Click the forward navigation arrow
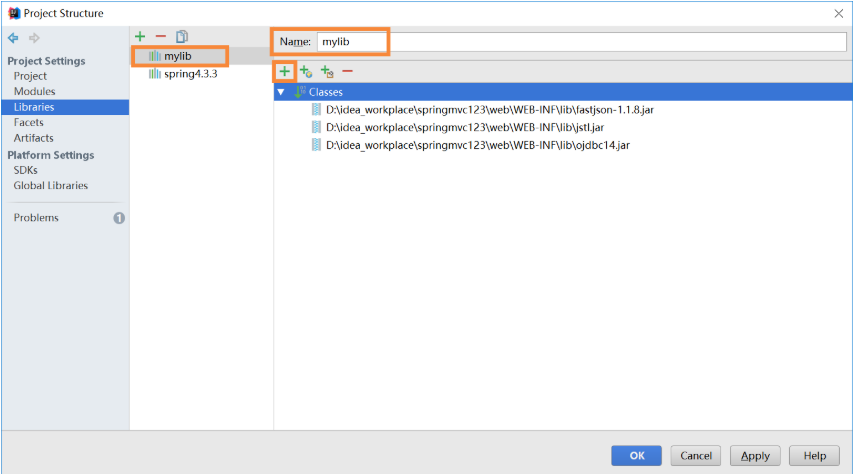 [x=34, y=38]
